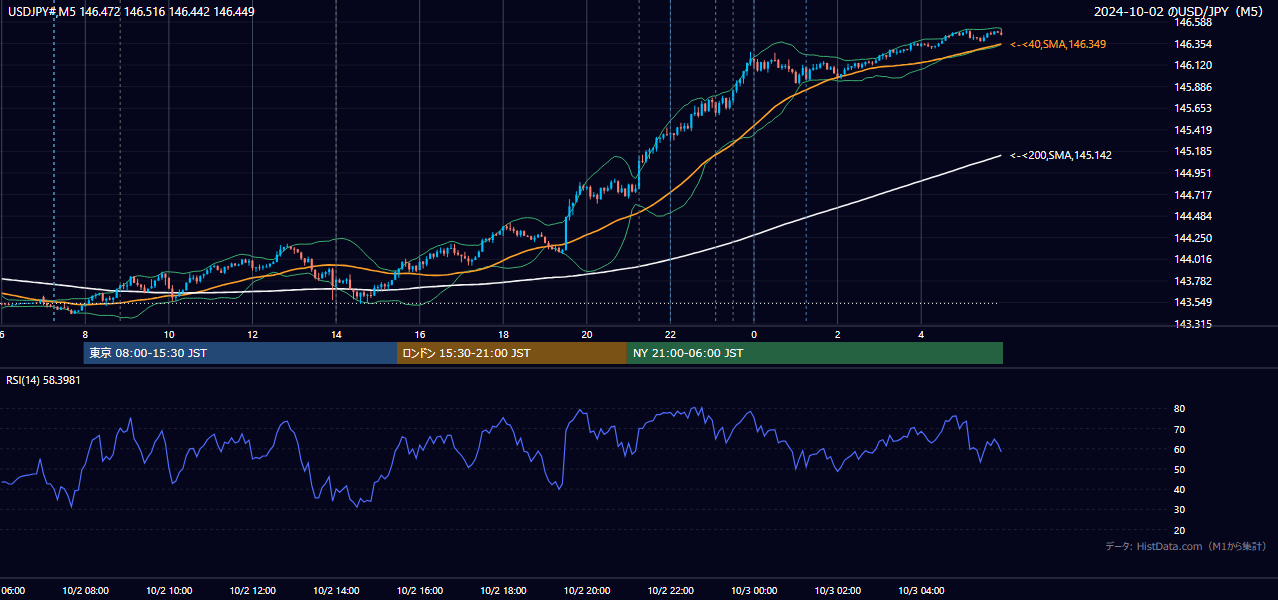Click the RSI(14) 58.3981 indicator label
The height and width of the screenshot is (600, 1278).
pyautogui.click(x=43, y=380)
